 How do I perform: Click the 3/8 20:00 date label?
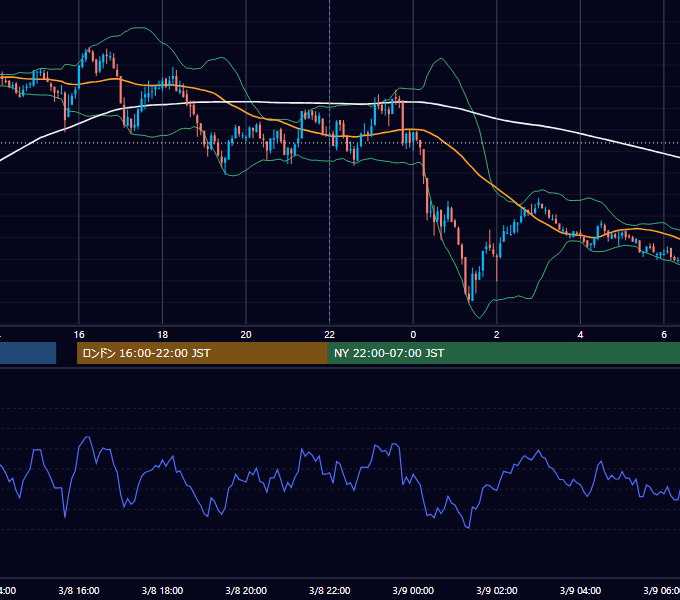pos(246,590)
